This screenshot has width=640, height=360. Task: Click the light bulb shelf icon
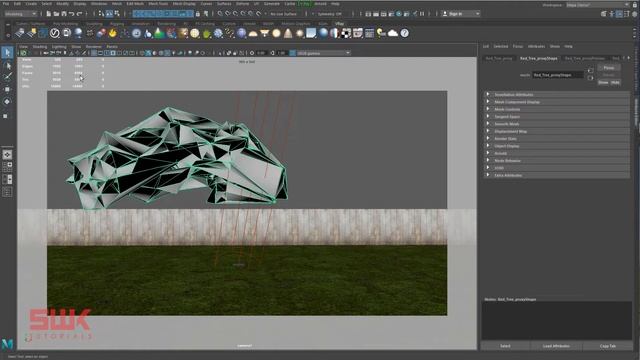click(381, 33)
